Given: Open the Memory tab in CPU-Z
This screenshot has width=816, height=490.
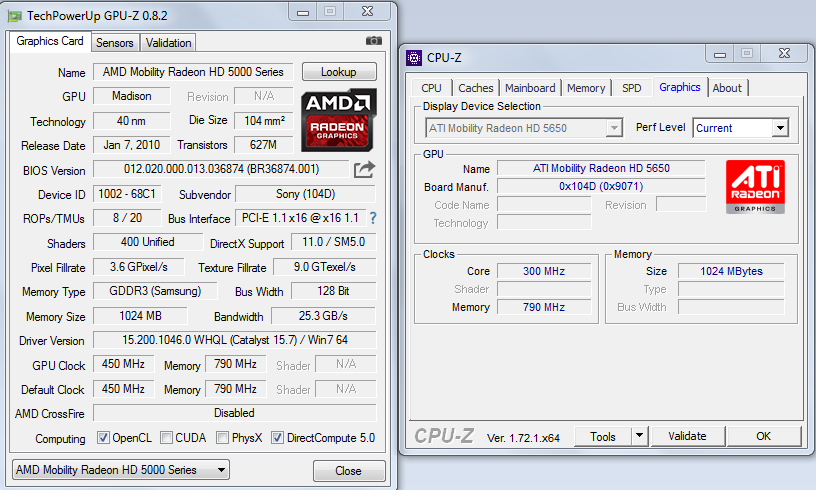Looking at the screenshot, I should click(586, 88).
